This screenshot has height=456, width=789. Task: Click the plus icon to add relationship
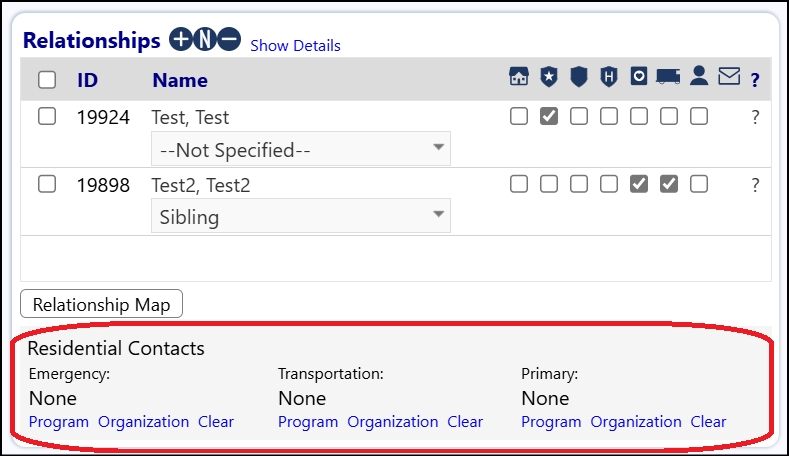pyautogui.click(x=181, y=39)
